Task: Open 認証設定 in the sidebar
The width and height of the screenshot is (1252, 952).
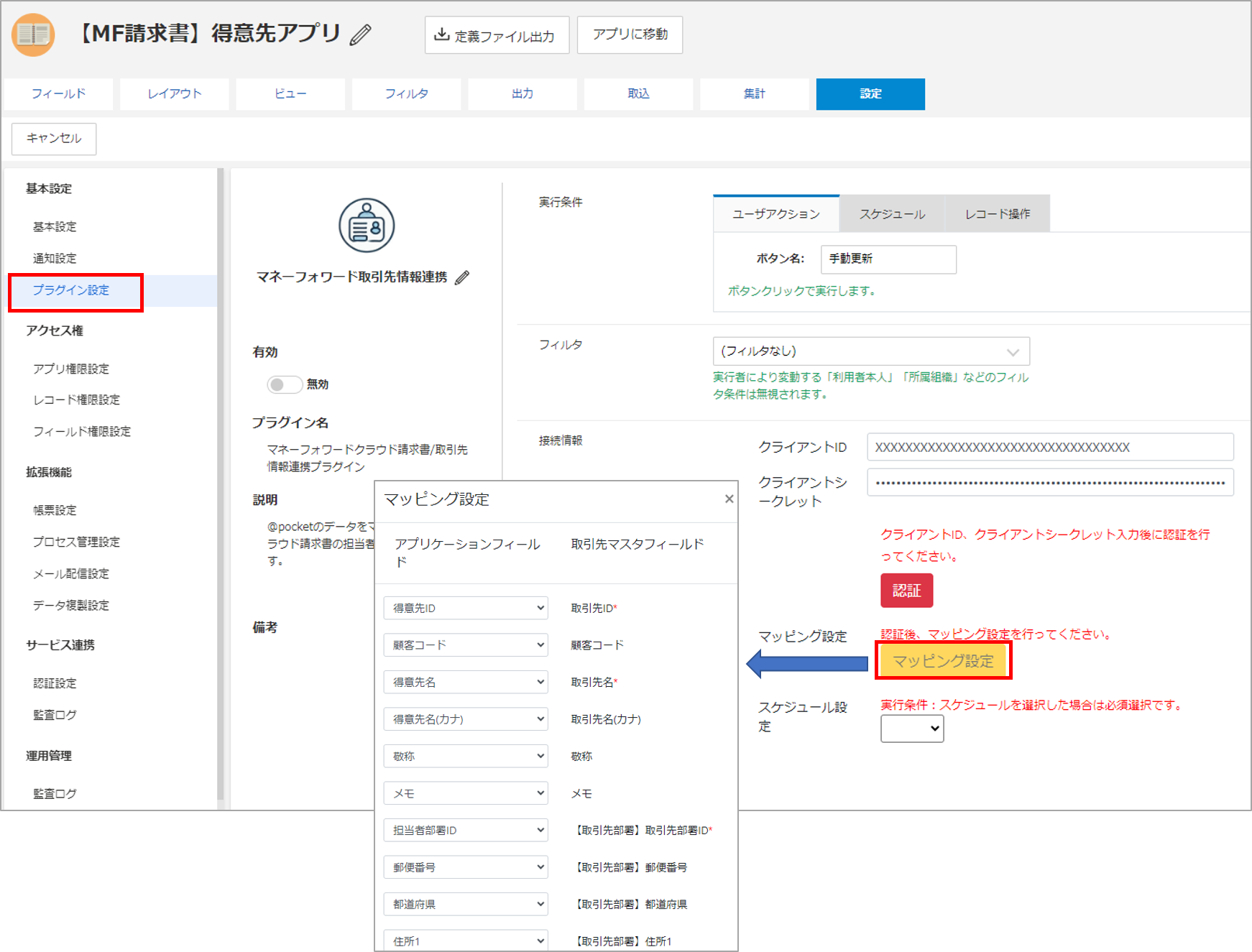Action: [x=55, y=683]
